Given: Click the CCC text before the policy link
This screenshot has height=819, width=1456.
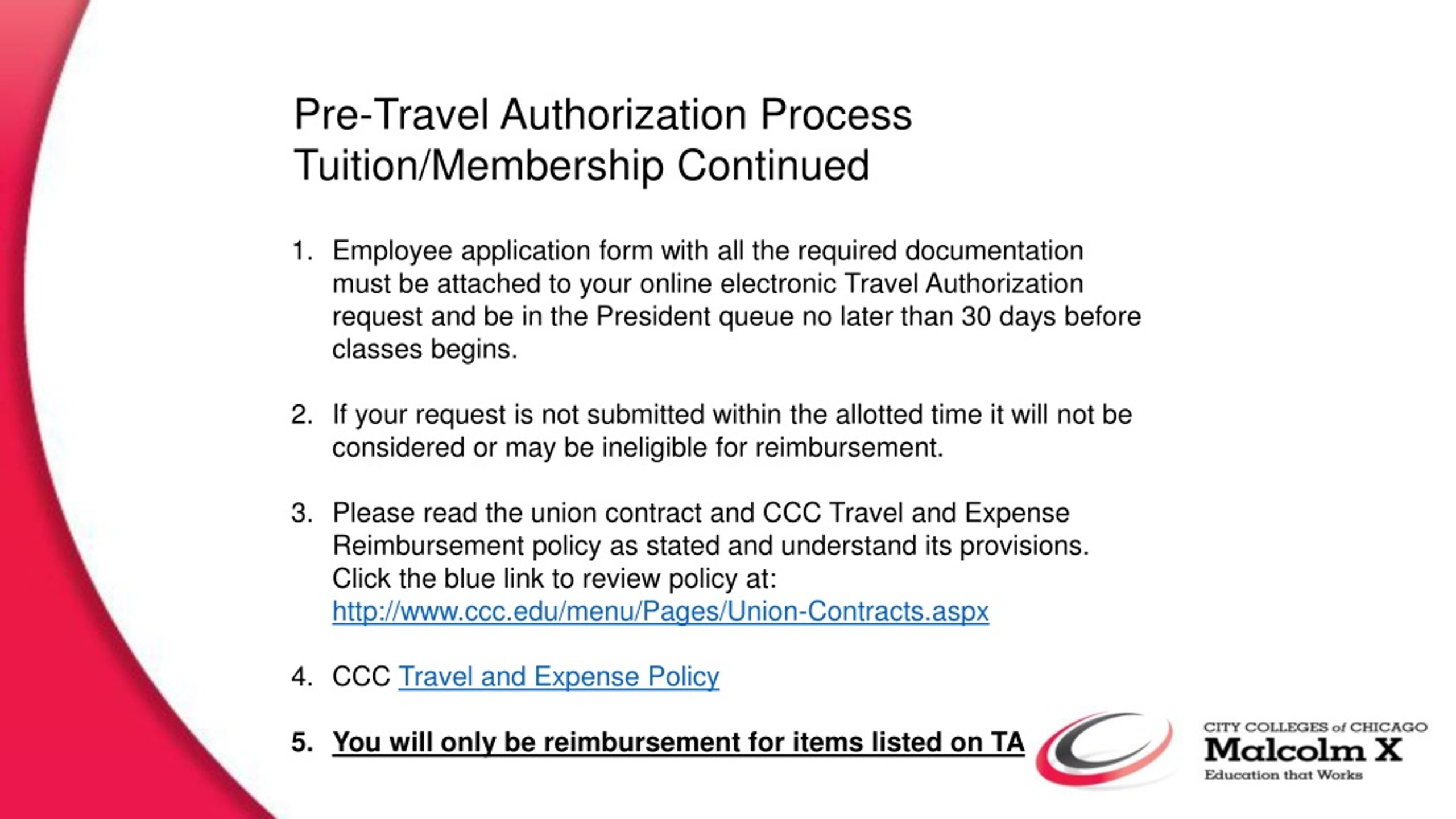Looking at the screenshot, I should click(x=361, y=677).
